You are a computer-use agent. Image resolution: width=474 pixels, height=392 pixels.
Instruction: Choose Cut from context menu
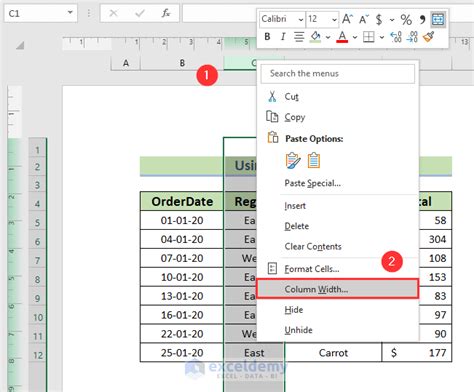pyautogui.click(x=338, y=97)
